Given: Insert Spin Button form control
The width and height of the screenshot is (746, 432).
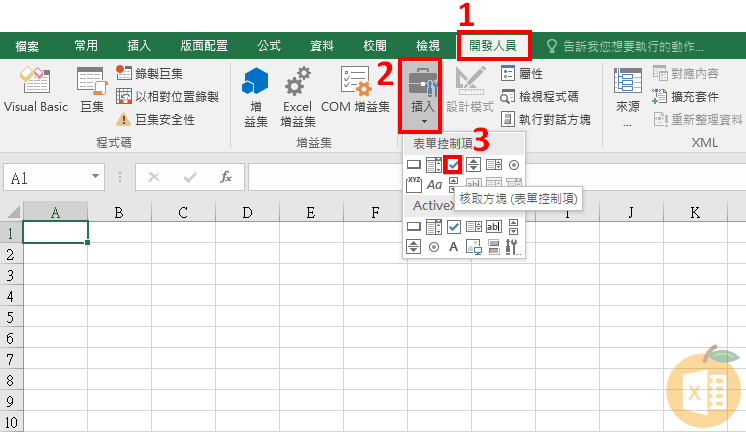Looking at the screenshot, I should 473,165.
